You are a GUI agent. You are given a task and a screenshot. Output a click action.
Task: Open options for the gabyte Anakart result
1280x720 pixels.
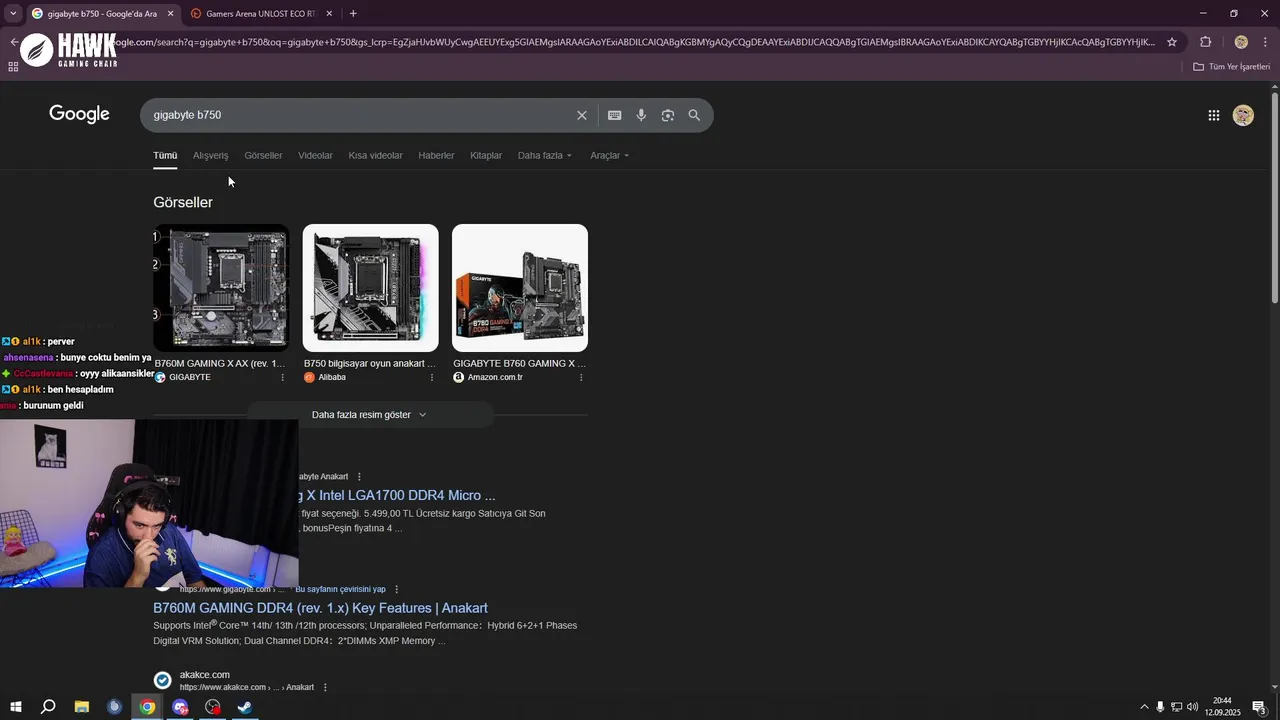[359, 477]
